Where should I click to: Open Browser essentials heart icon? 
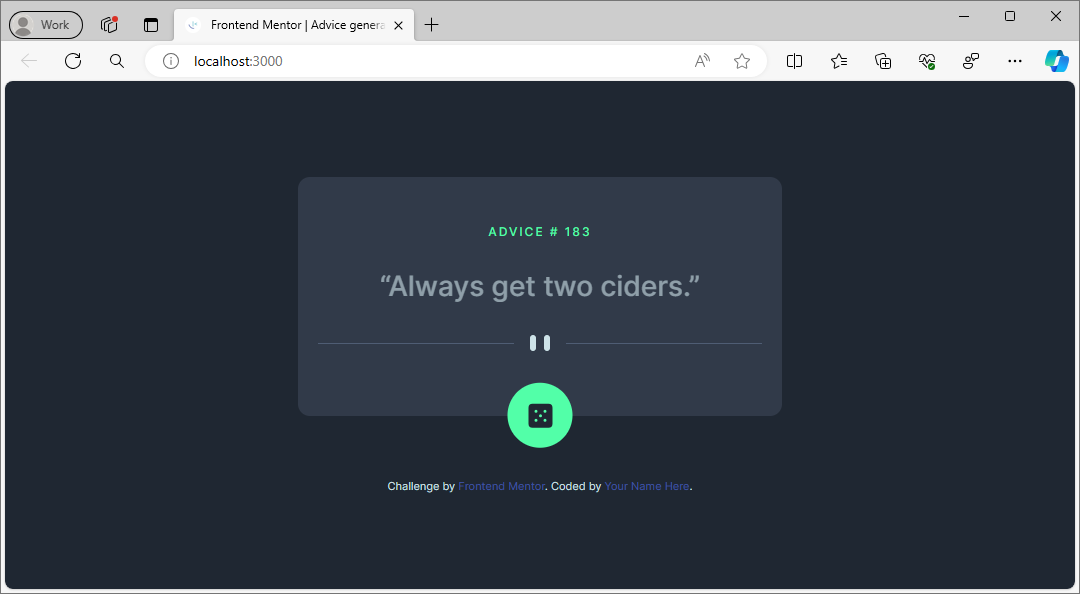click(926, 61)
